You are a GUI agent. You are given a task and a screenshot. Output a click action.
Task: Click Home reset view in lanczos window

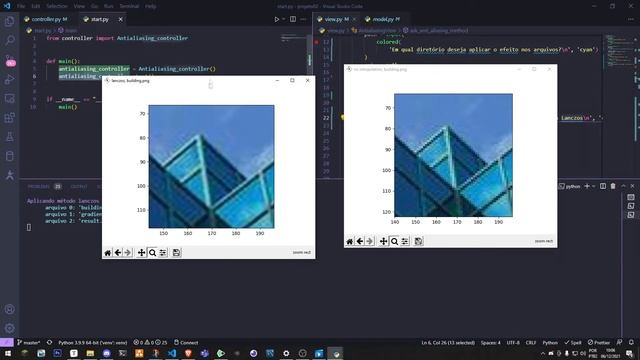[108, 253]
